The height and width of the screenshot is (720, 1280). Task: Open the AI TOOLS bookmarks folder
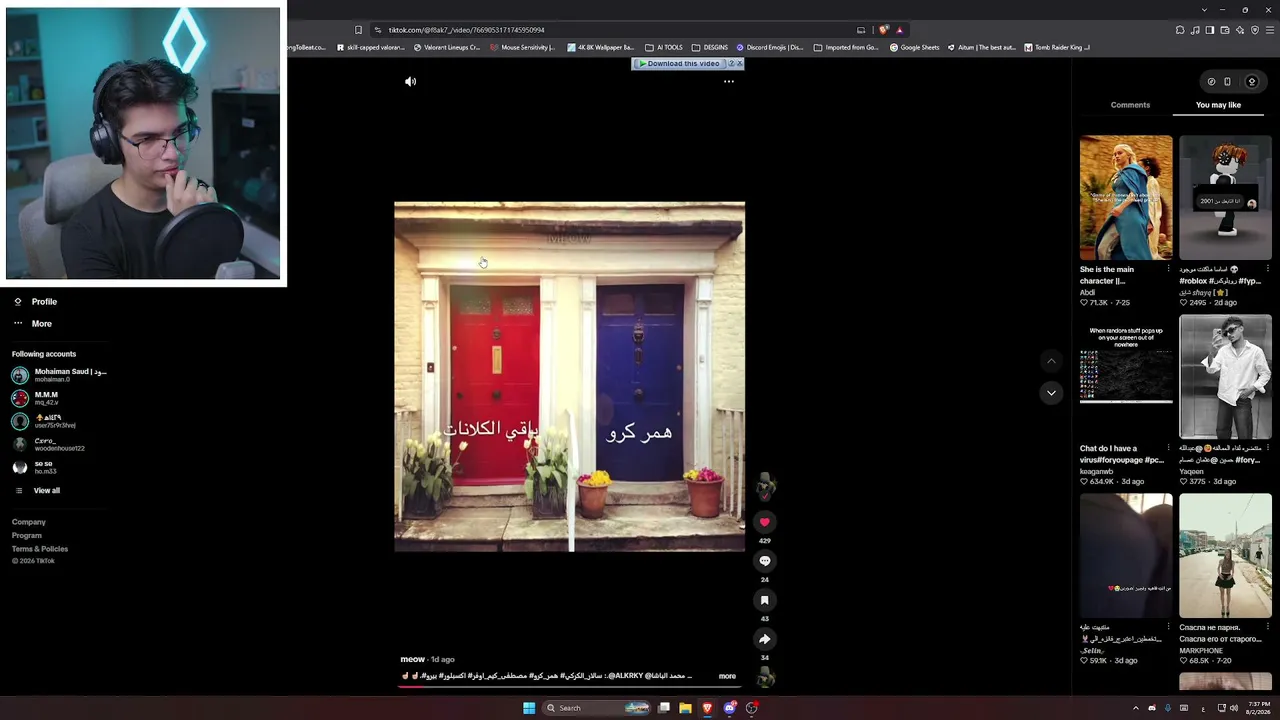664,47
